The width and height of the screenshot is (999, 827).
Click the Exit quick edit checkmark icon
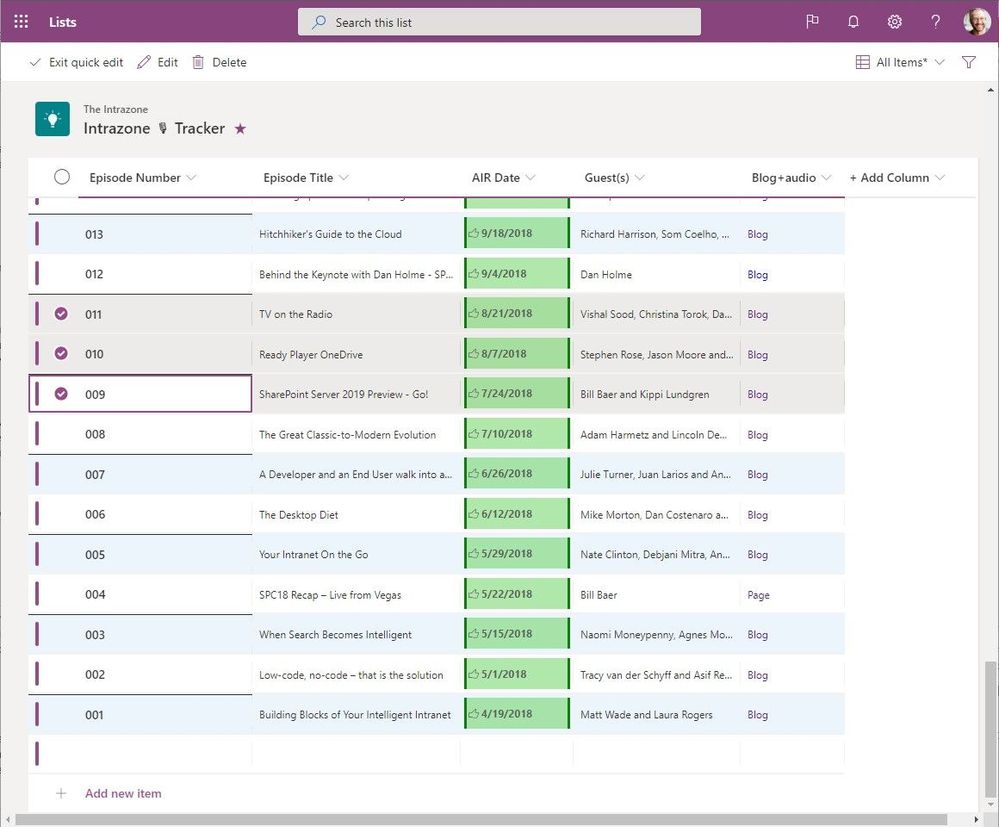coord(35,62)
